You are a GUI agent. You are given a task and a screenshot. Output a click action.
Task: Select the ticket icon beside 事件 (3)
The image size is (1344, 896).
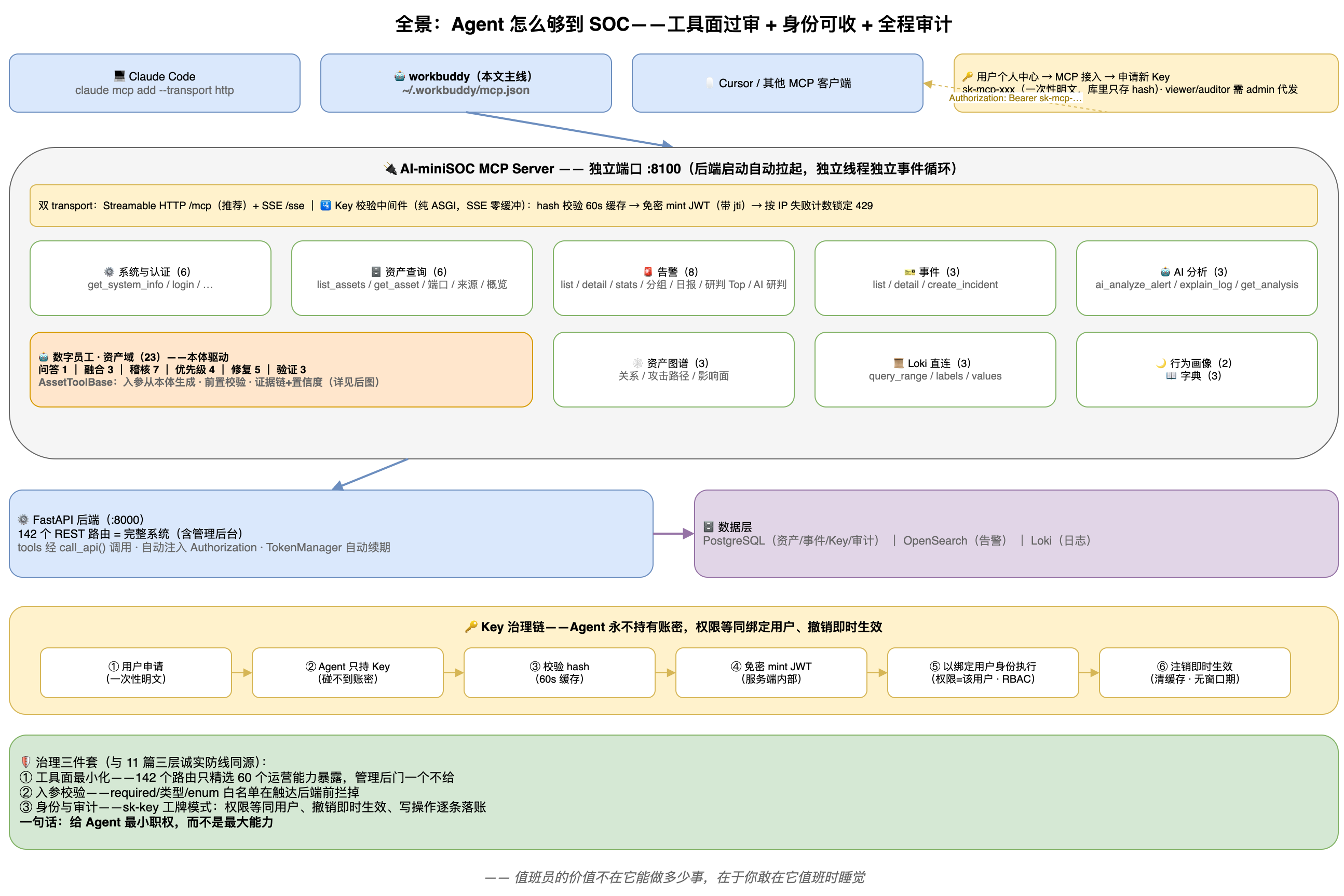(x=909, y=272)
